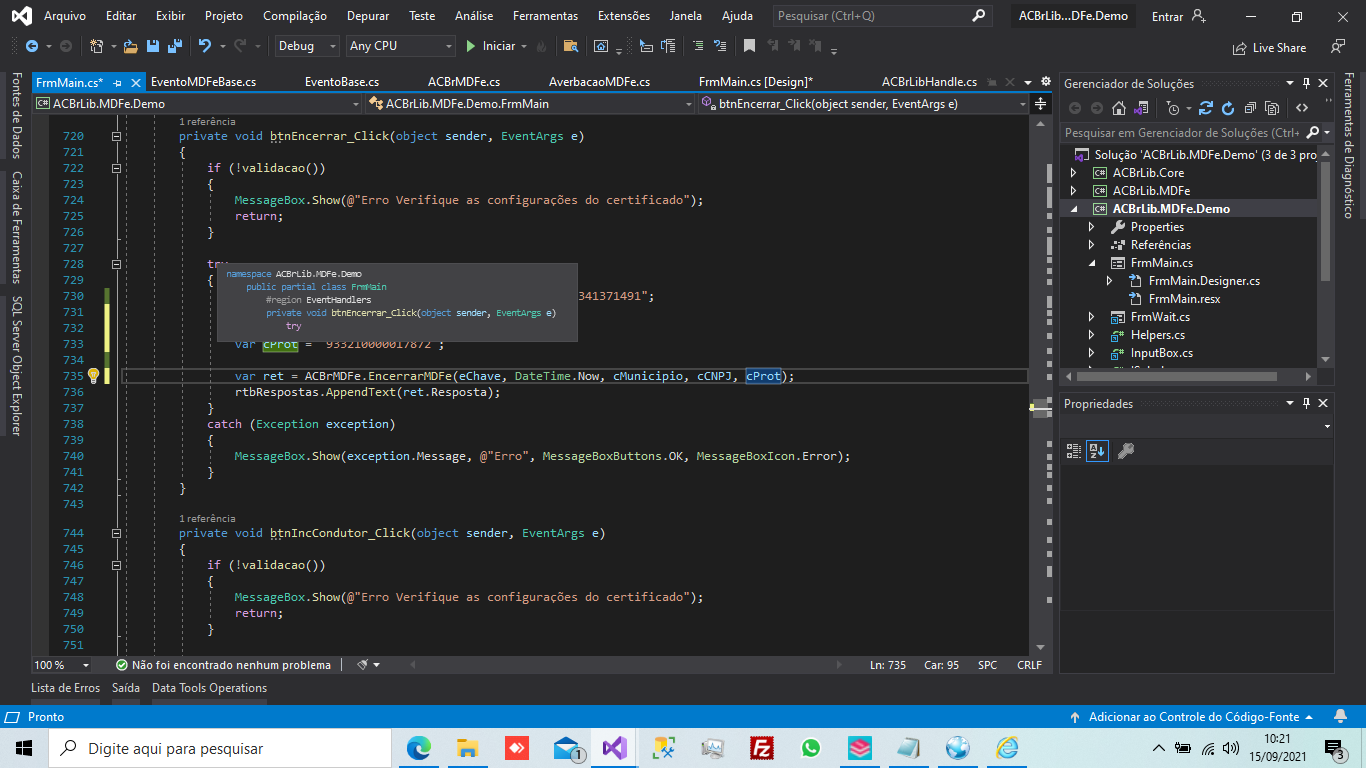The image size is (1366, 768).
Task: Switch to the ACBrMDFe.cs tab
Action: click(x=464, y=82)
